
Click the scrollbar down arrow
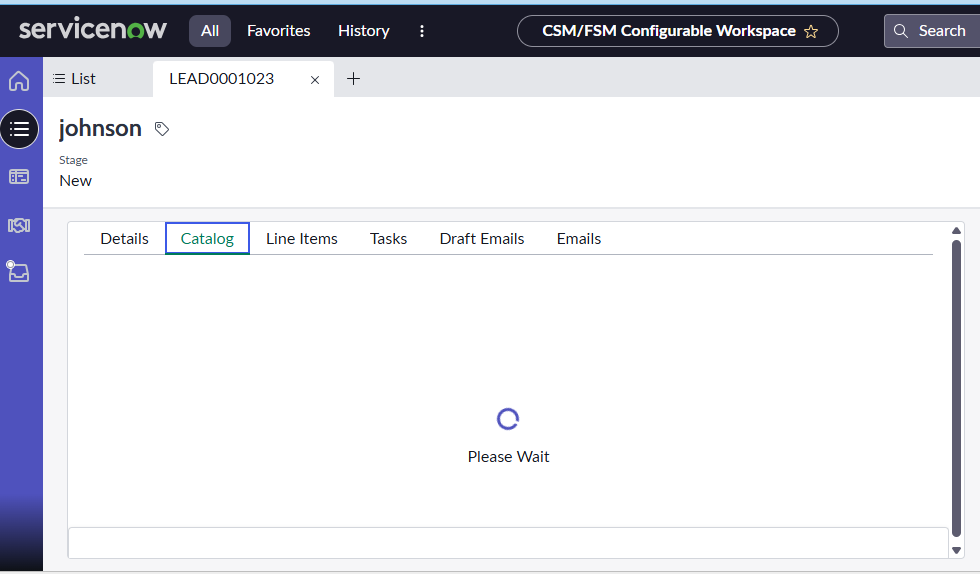coord(956,550)
